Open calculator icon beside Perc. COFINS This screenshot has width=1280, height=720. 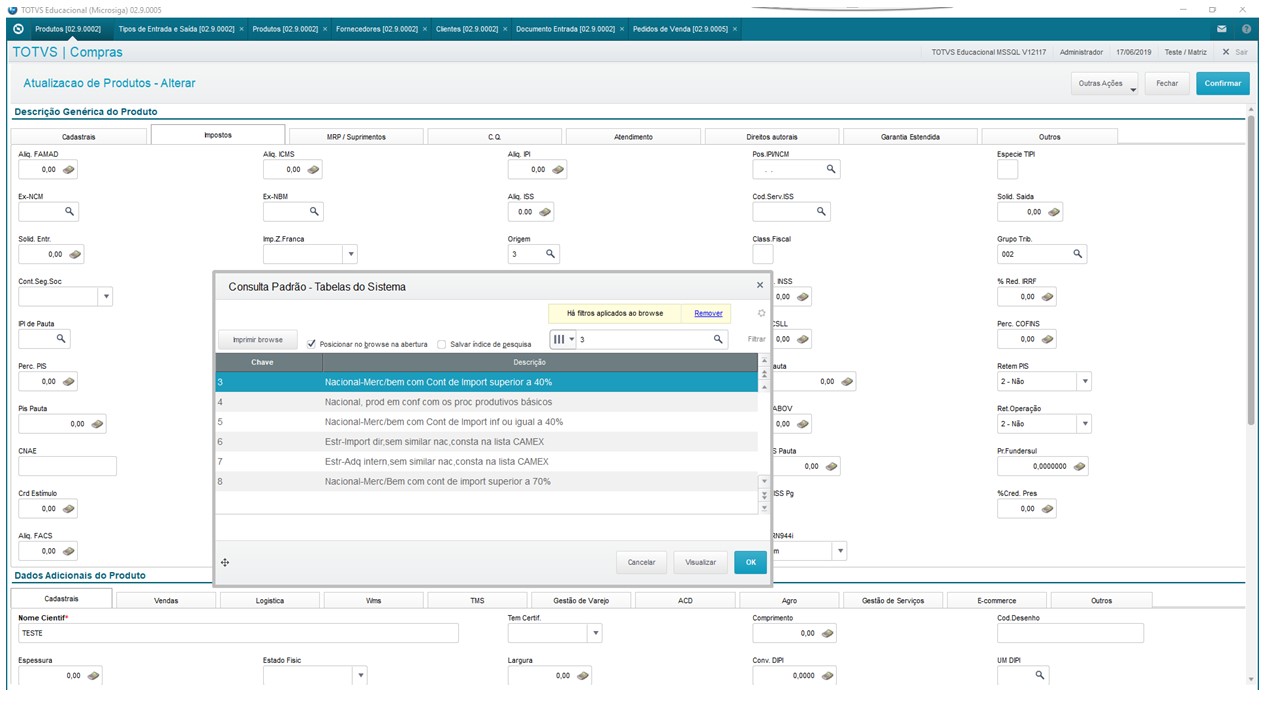(x=1047, y=340)
